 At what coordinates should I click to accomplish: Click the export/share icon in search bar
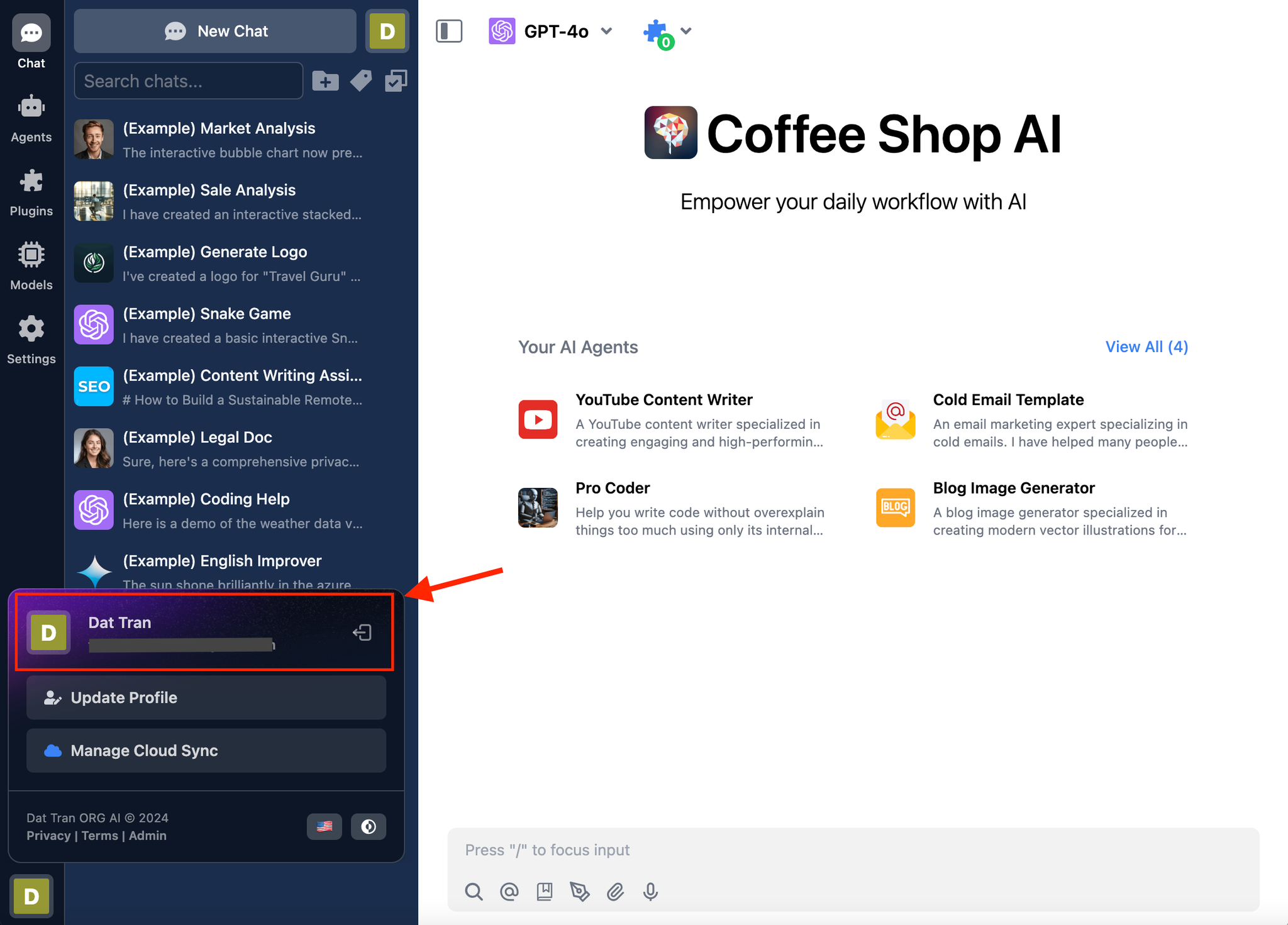coord(398,81)
